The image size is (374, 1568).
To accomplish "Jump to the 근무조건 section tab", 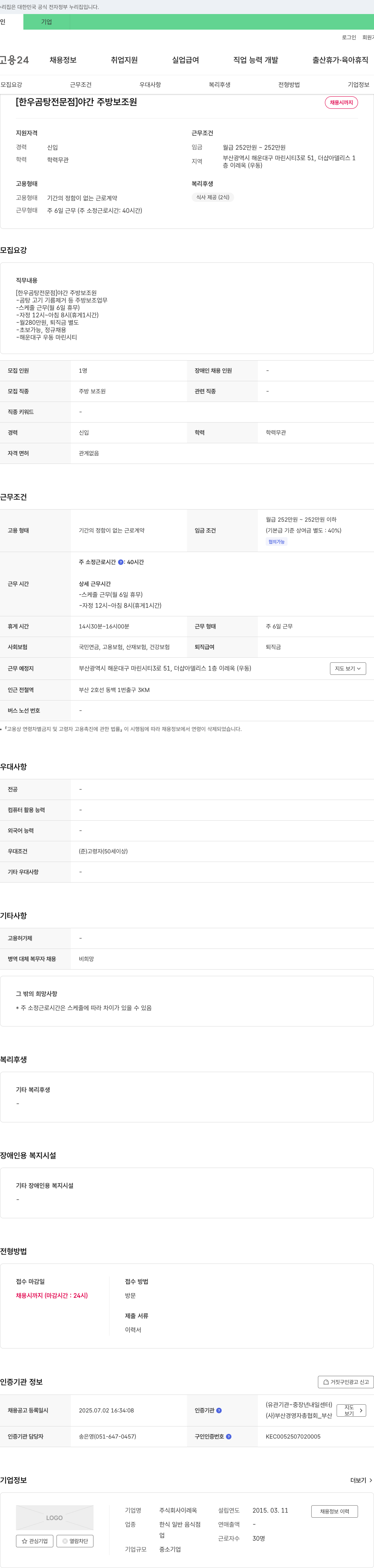I will [x=80, y=85].
